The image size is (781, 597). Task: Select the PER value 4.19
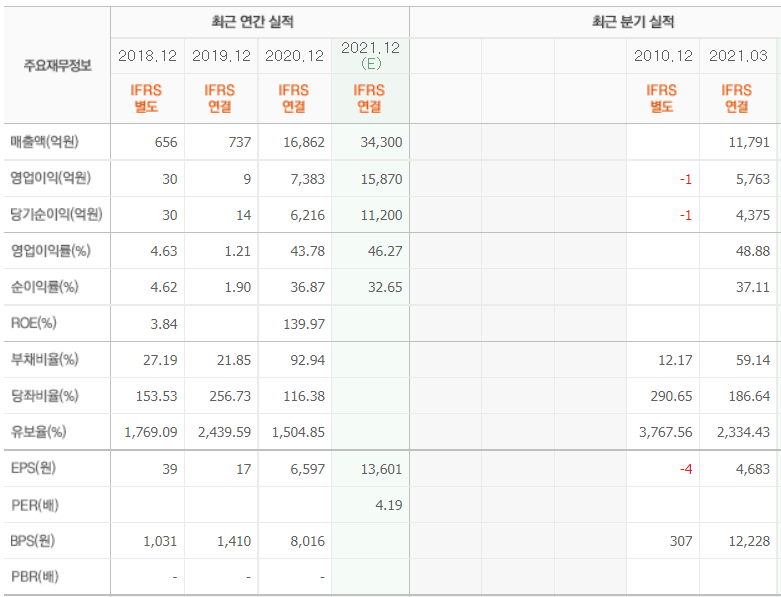[389, 505]
